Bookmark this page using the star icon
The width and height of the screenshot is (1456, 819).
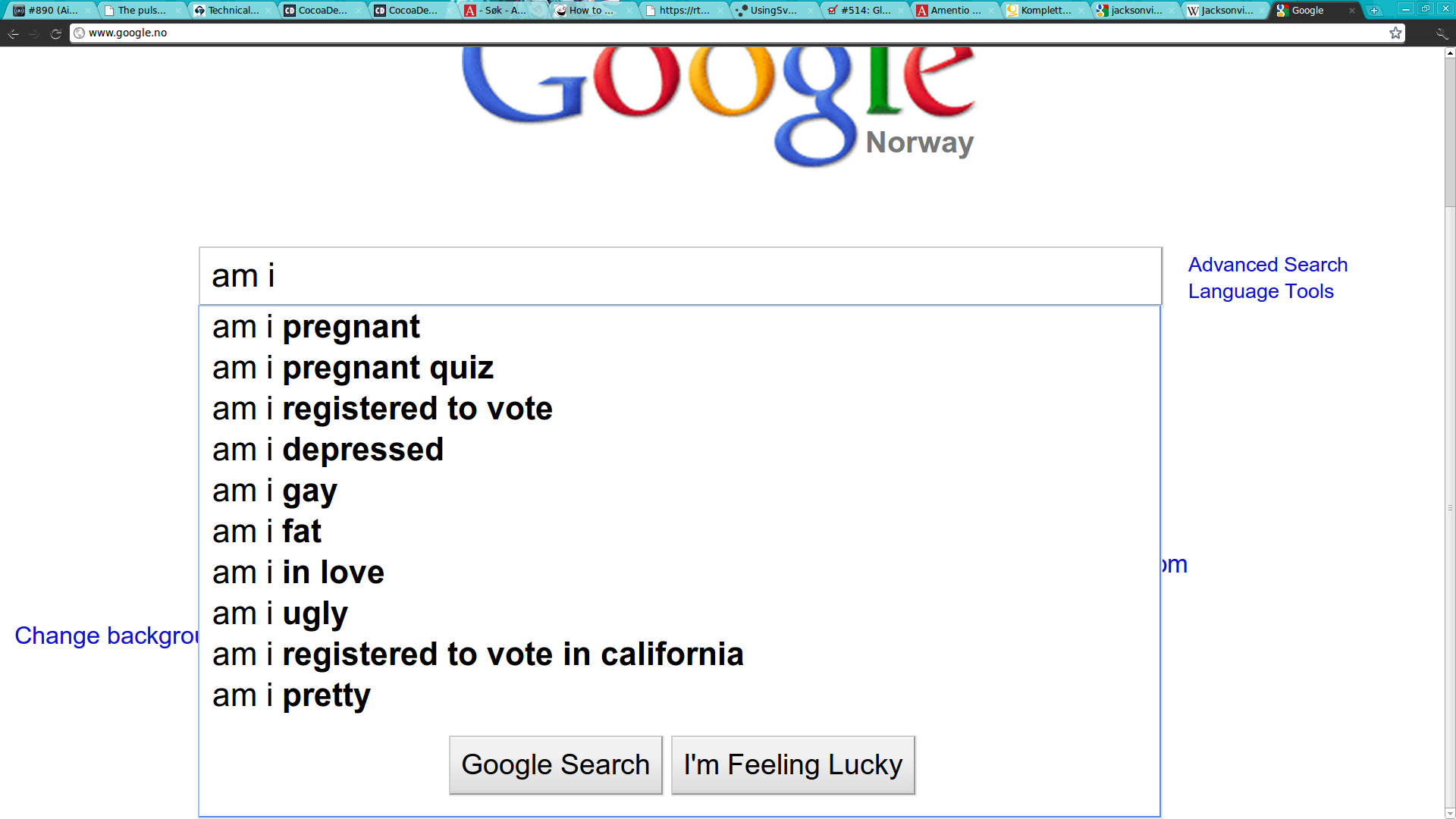tap(1395, 33)
